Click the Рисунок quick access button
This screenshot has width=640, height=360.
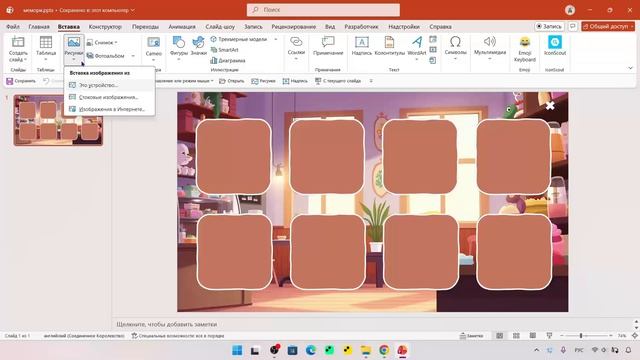[263, 81]
